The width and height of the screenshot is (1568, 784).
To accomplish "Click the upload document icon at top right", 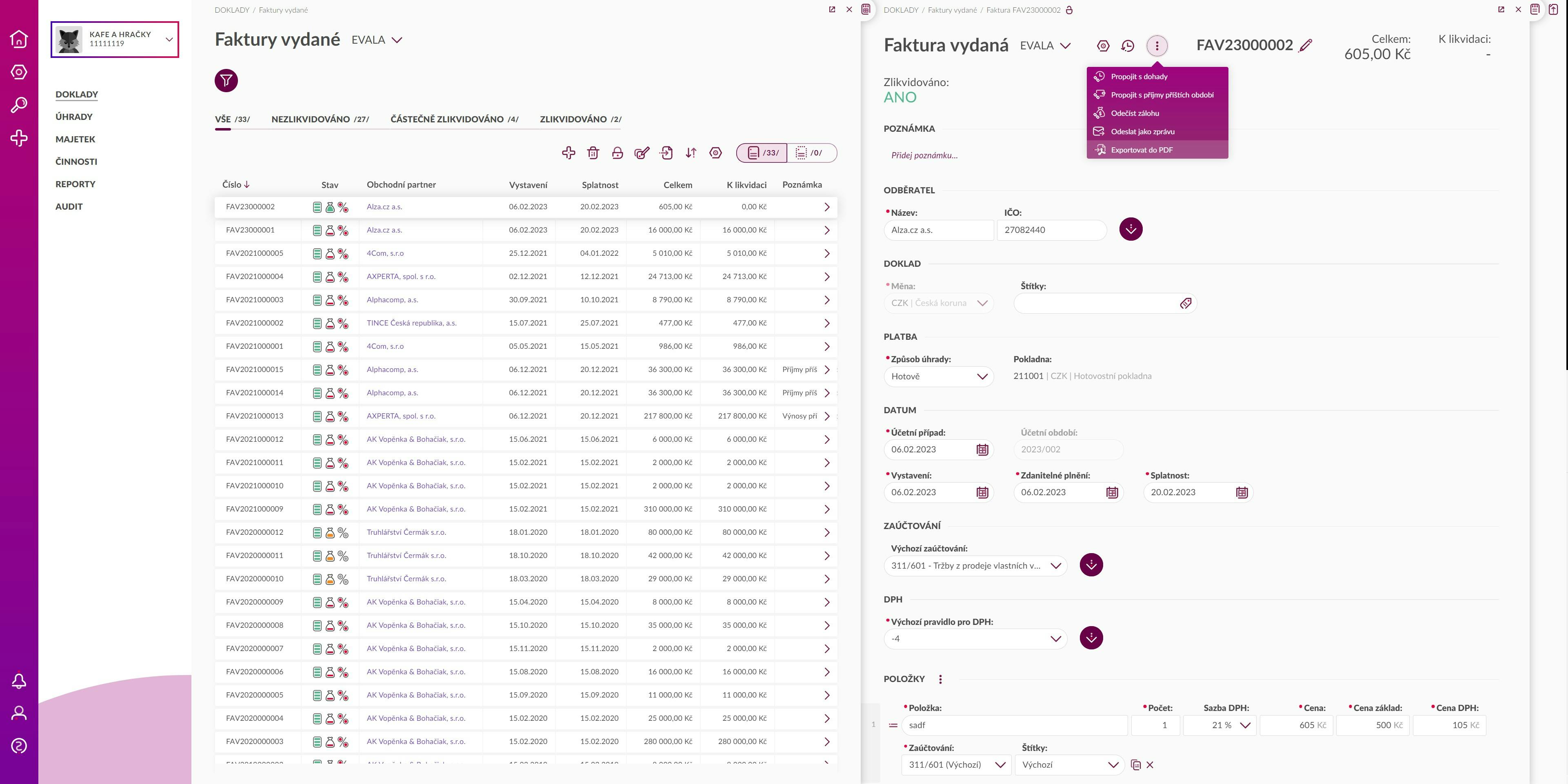I will click(x=1553, y=9).
